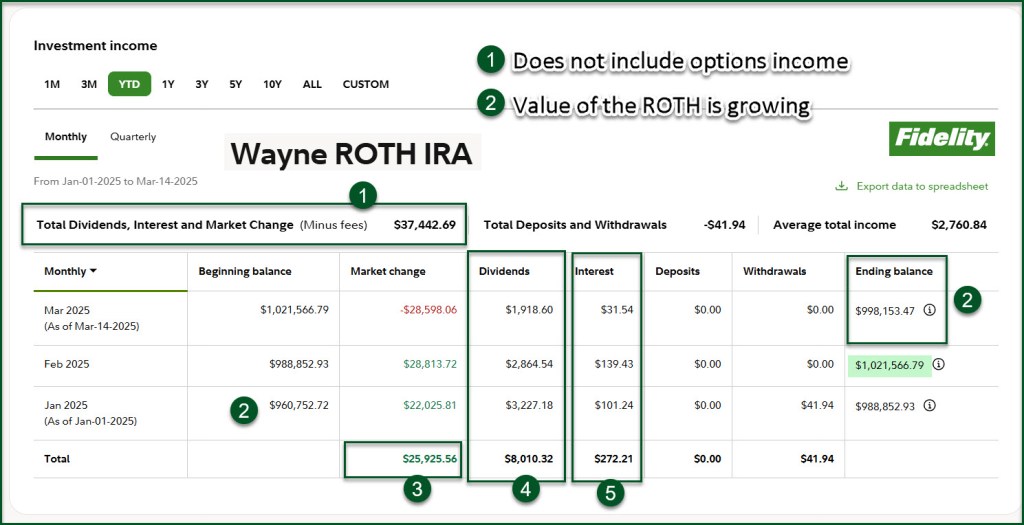Select the ALL time range
This screenshot has height=525, width=1024.
pyautogui.click(x=312, y=85)
